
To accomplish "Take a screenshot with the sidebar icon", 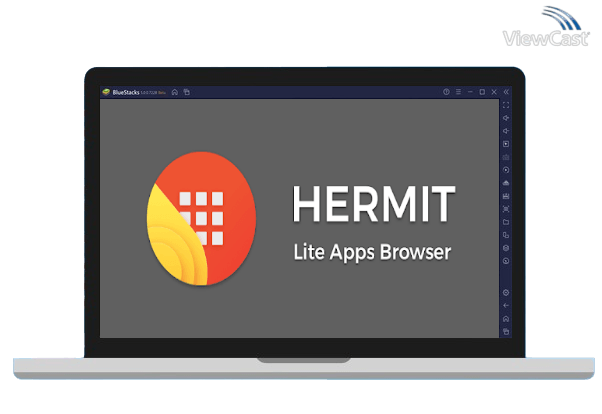I will 506,209.
